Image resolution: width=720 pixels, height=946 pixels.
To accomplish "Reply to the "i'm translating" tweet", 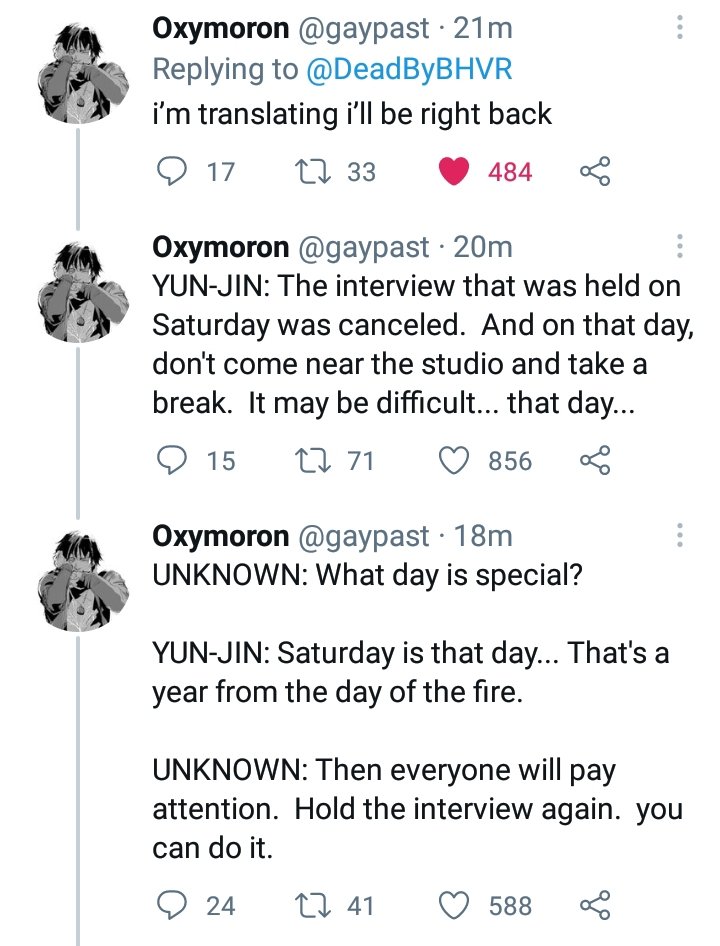I will coord(176,172).
